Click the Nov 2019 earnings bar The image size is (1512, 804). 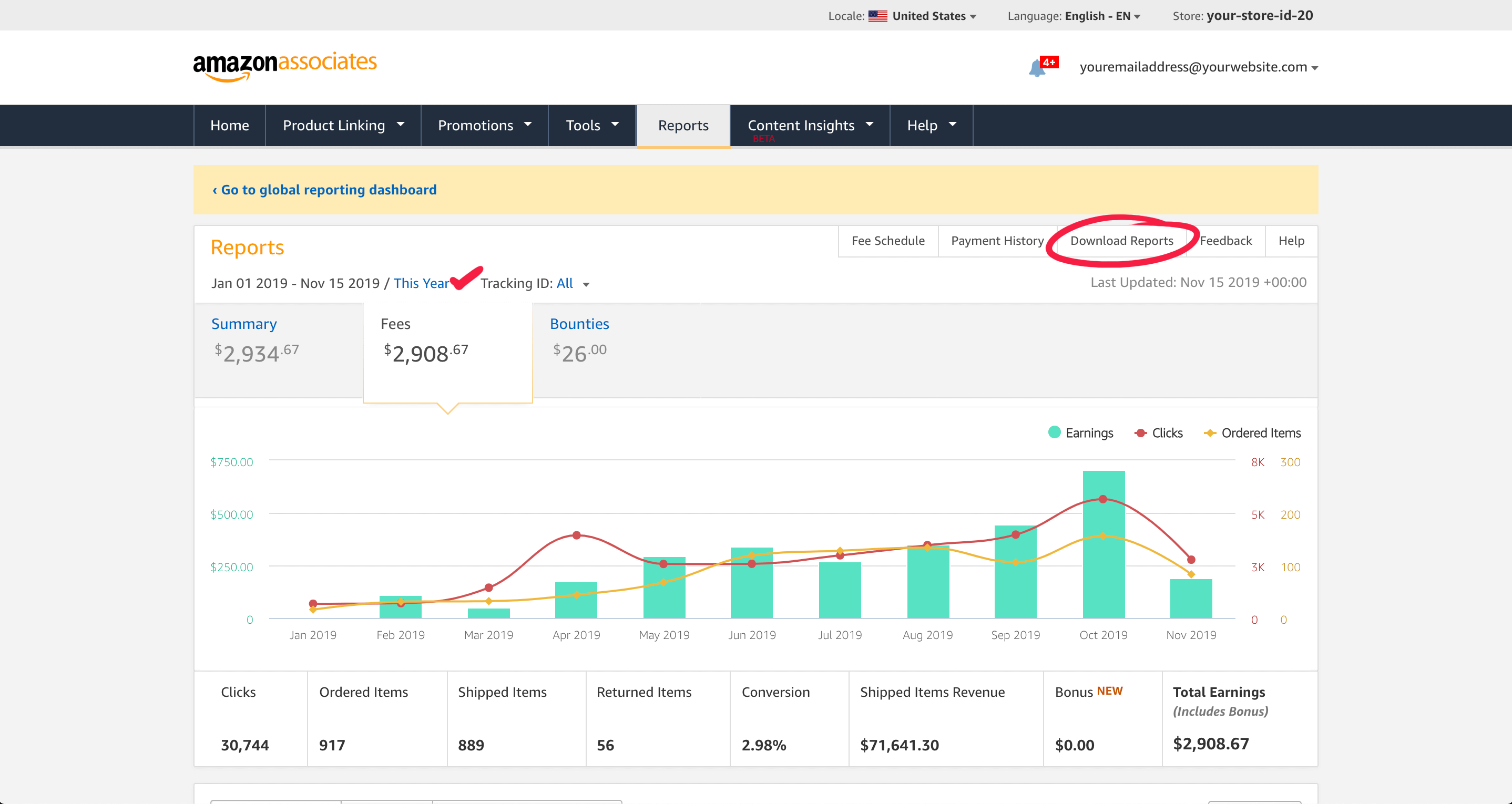tap(1191, 599)
